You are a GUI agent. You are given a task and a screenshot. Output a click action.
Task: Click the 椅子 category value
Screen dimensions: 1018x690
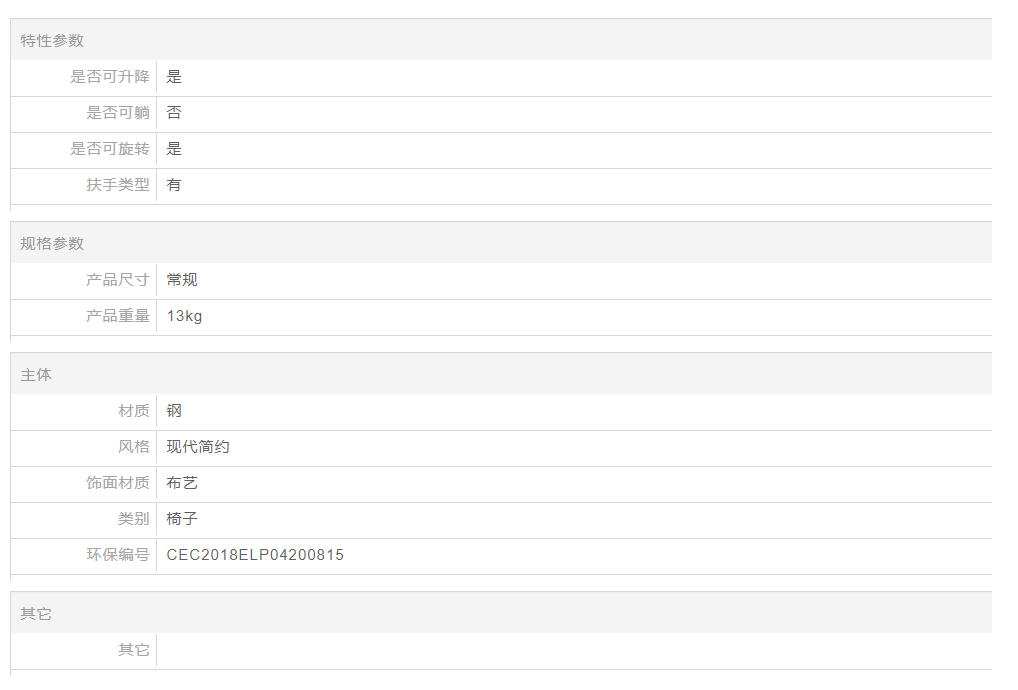(x=182, y=519)
